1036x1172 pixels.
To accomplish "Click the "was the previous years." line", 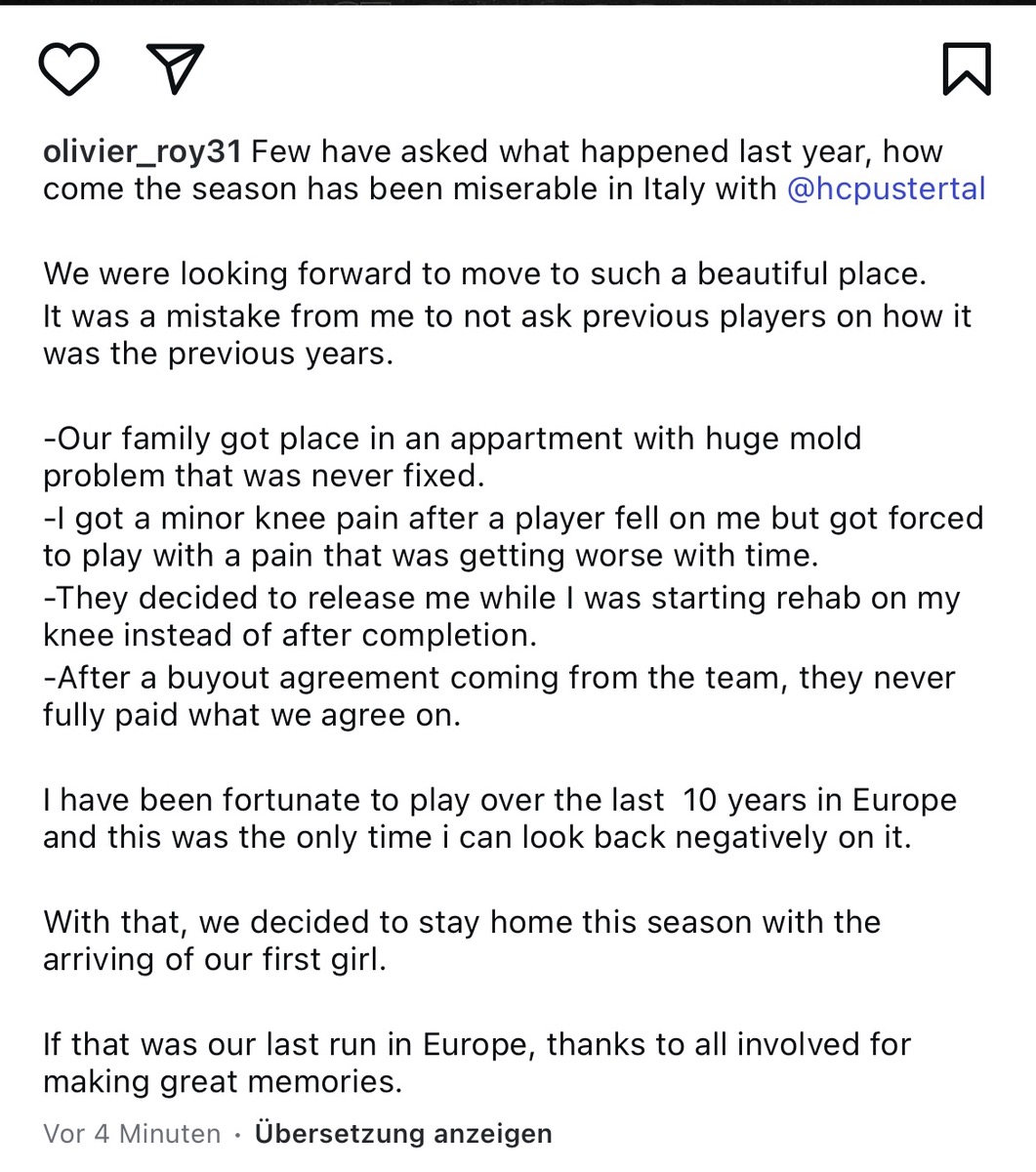I will point(218,353).
